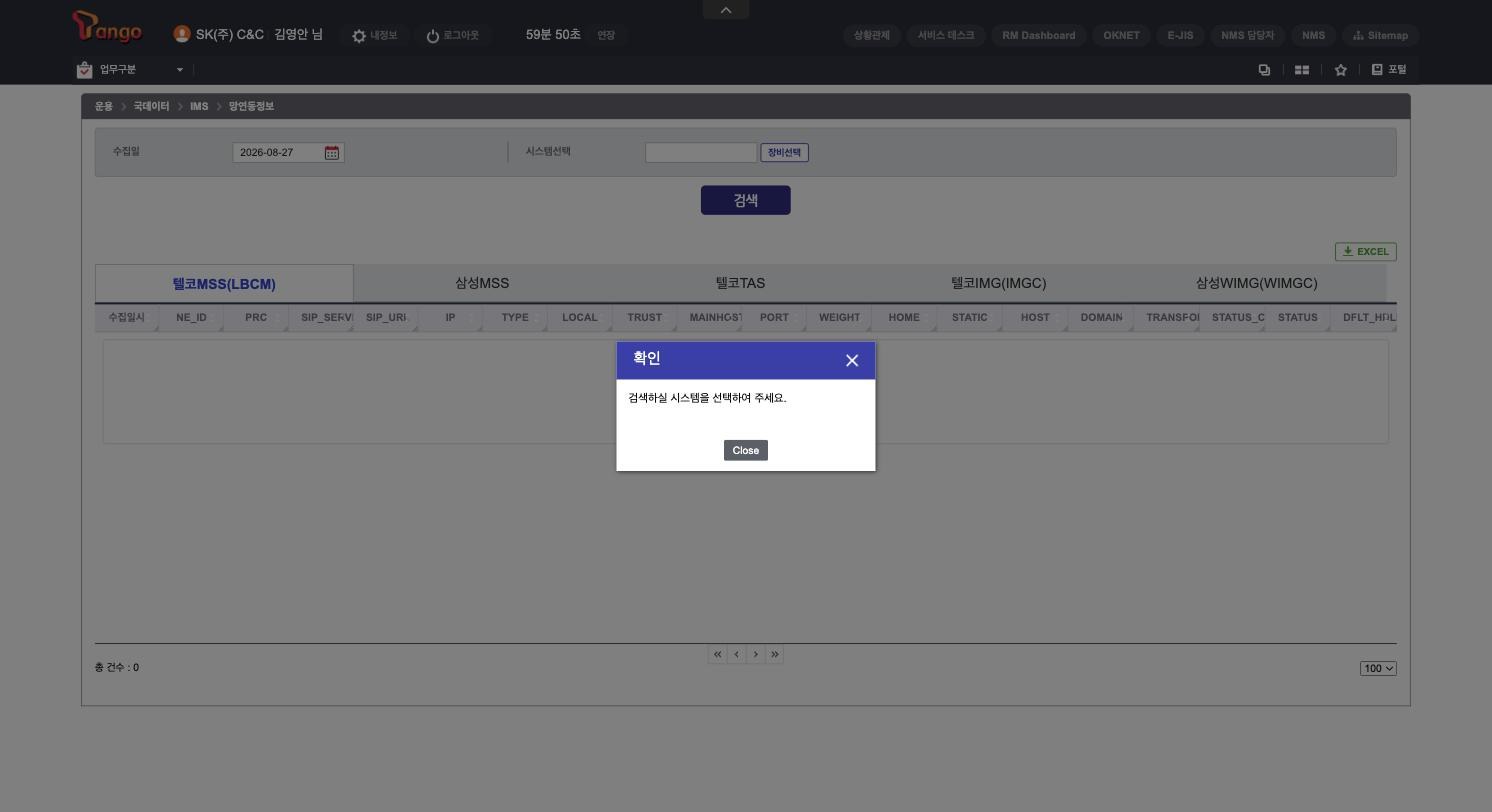Click the Close button in dialog

(746, 450)
